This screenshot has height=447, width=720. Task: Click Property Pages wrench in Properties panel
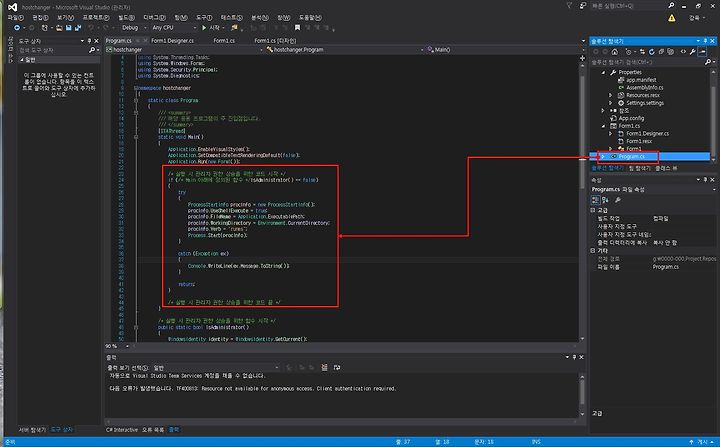pyautogui.click(x=618, y=200)
